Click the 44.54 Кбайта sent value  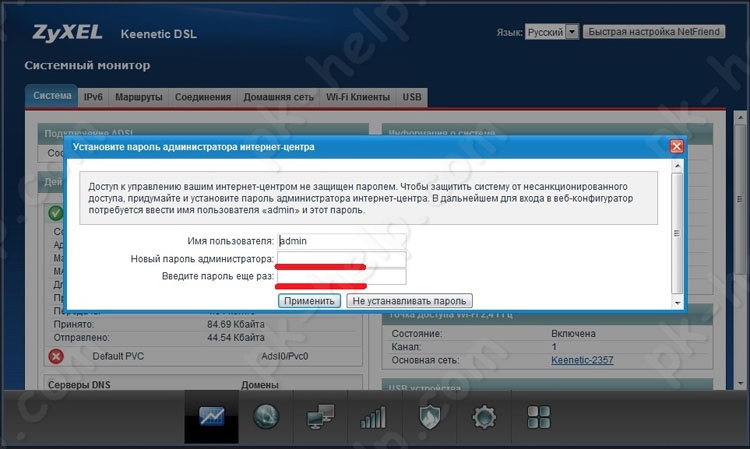(236, 338)
